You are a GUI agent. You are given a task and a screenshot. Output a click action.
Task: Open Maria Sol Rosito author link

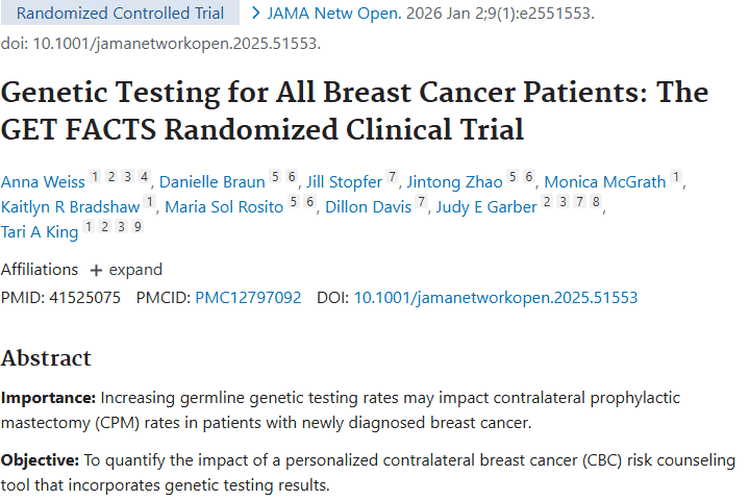coord(224,207)
